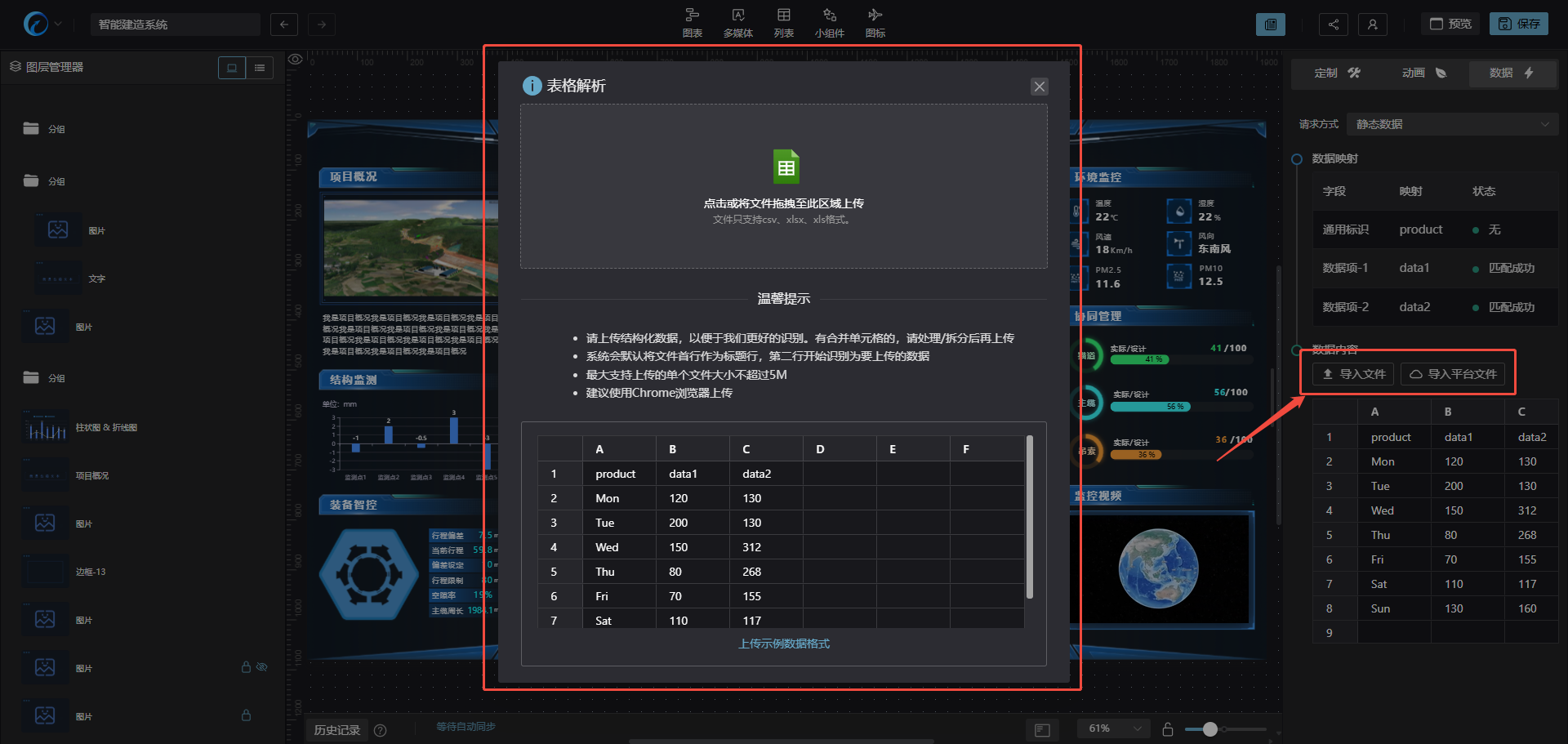Open the 请求方式 静态数据 dropdown

pyautogui.click(x=1452, y=124)
